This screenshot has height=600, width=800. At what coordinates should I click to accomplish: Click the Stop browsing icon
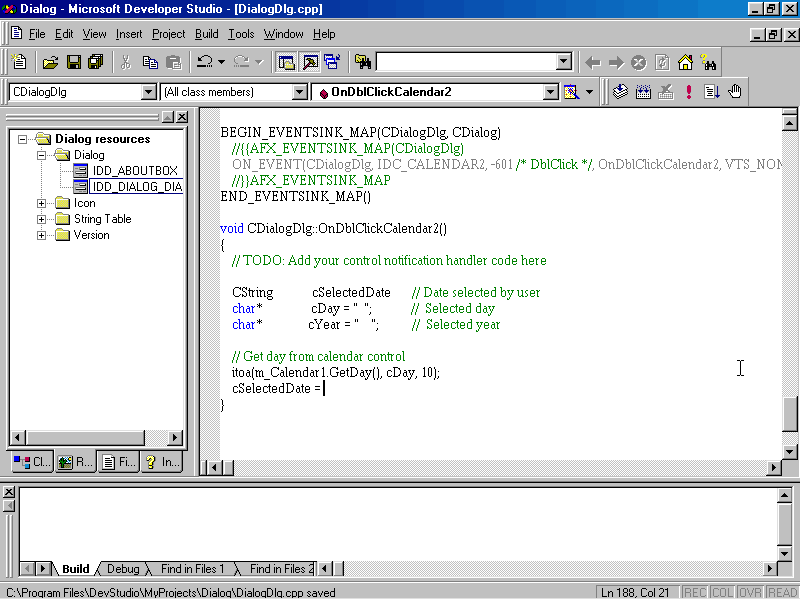(639, 63)
